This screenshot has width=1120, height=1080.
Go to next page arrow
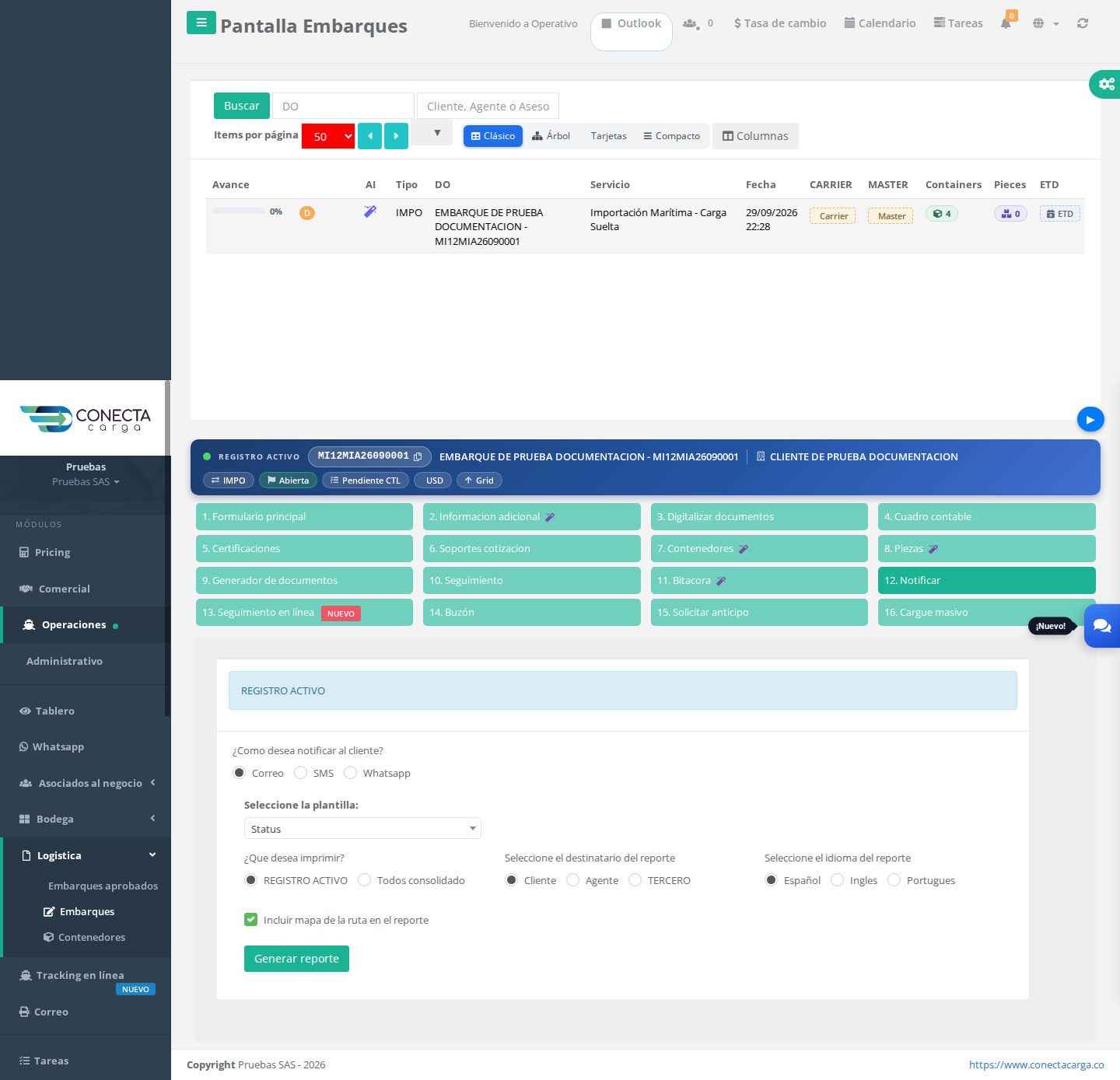pos(396,136)
